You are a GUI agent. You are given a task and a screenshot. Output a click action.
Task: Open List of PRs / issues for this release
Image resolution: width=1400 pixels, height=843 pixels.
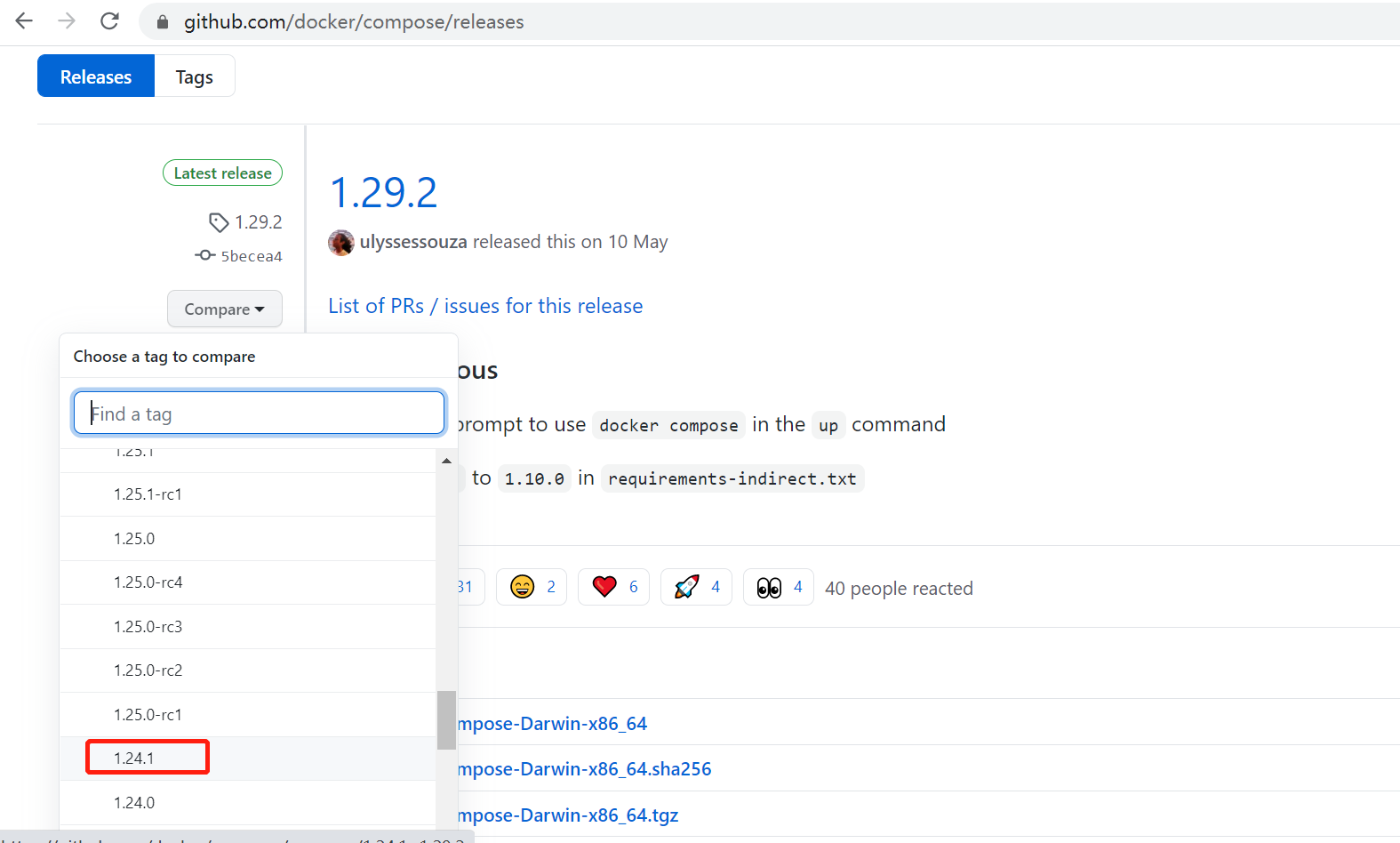point(485,306)
